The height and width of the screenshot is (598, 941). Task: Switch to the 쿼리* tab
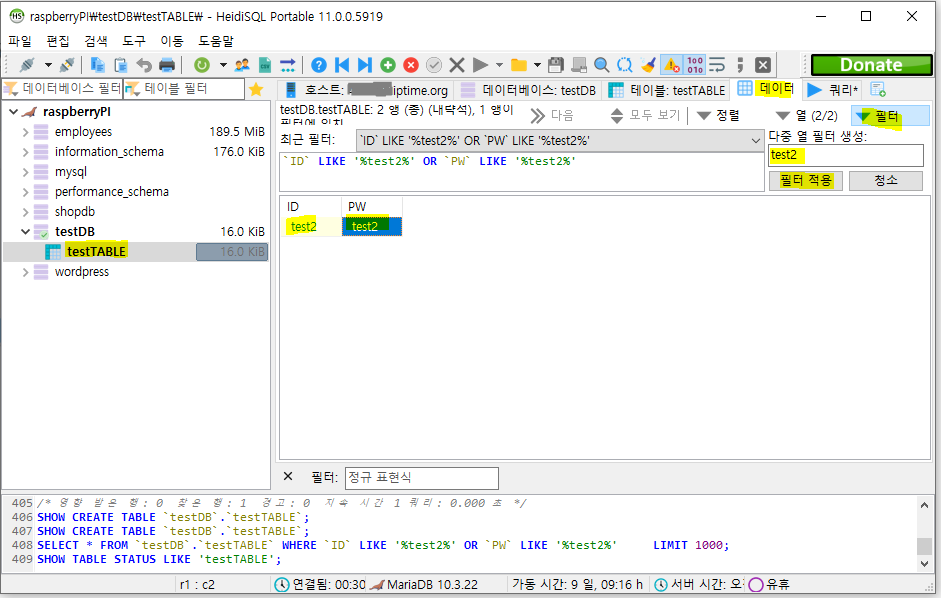834,90
